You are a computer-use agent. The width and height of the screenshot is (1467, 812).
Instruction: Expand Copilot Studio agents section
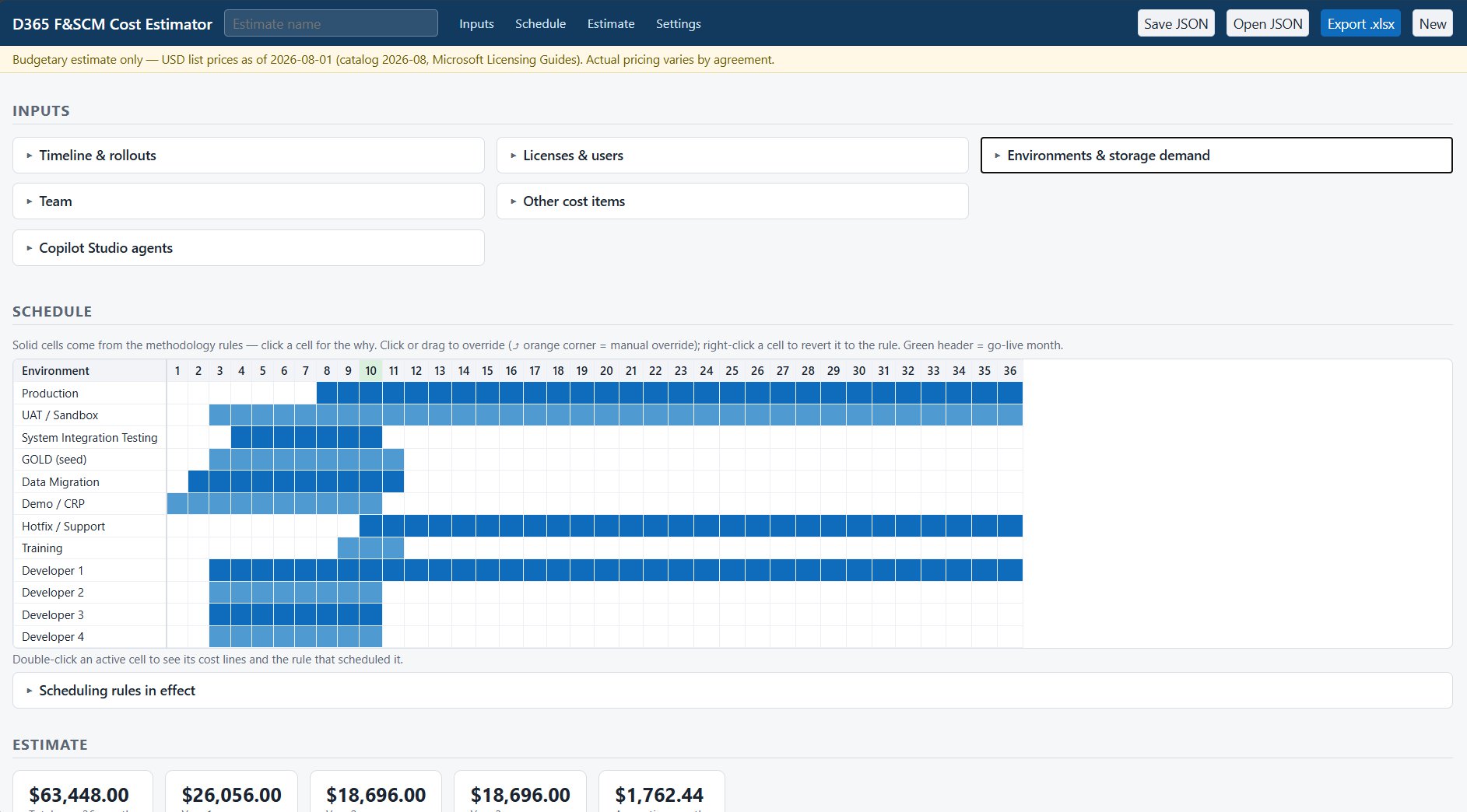(x=248, y=248)
